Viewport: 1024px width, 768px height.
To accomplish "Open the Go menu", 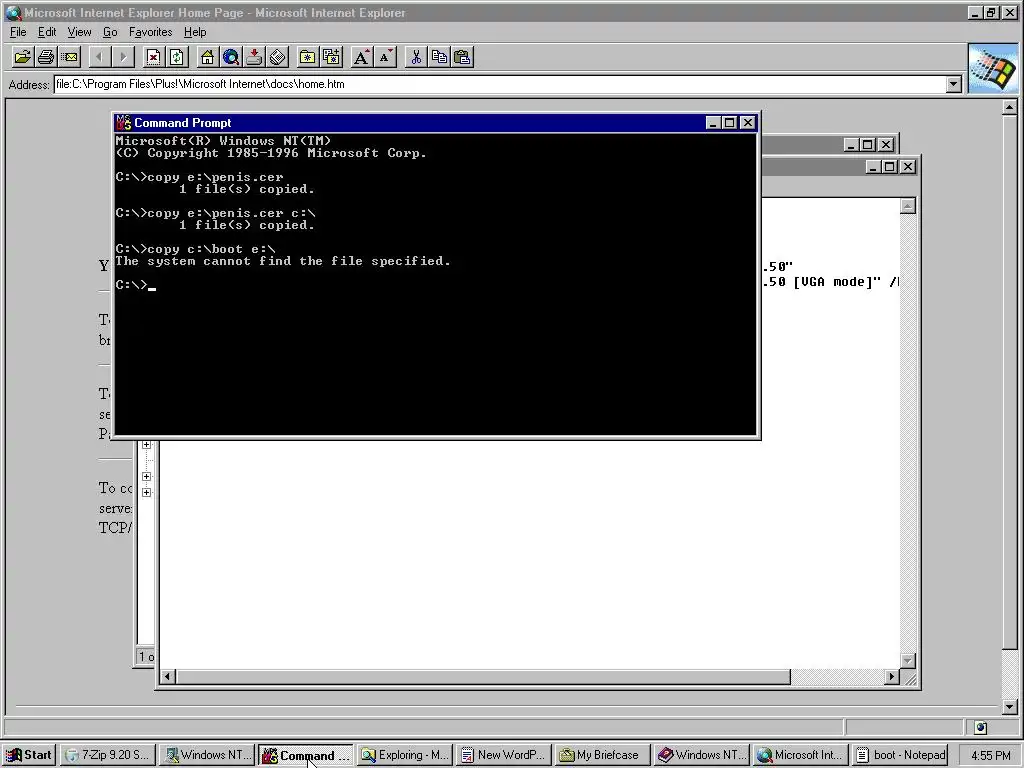I will click(x=110, y=32).
